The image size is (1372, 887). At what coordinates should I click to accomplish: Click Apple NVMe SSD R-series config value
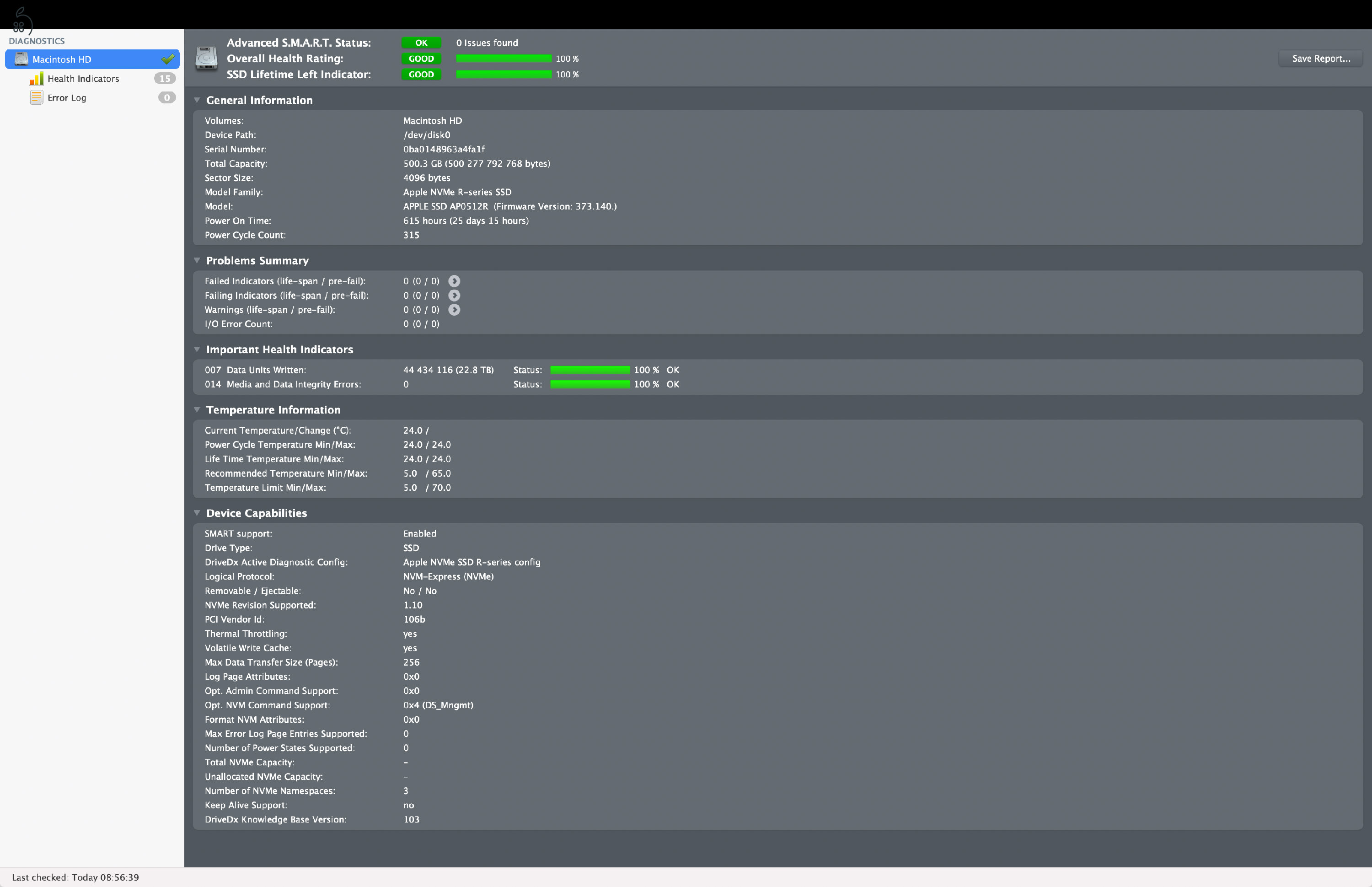pos(472,562)
